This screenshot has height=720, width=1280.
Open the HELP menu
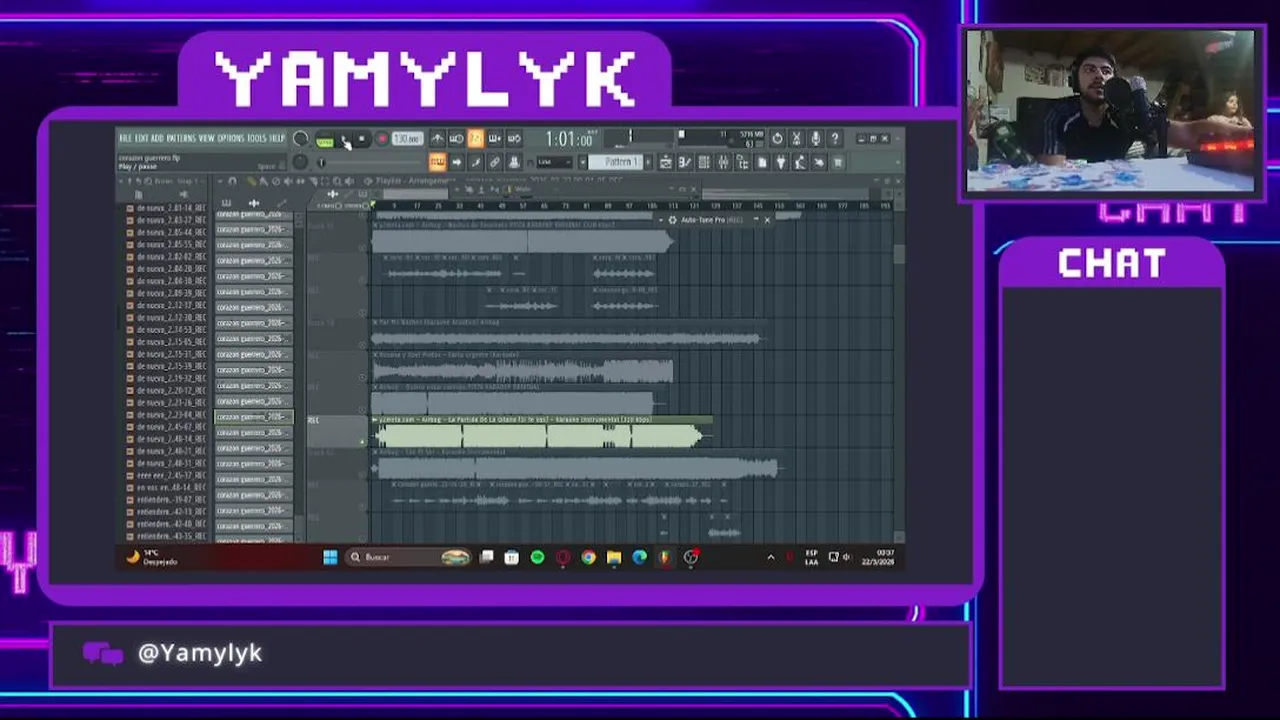(277, 138)
